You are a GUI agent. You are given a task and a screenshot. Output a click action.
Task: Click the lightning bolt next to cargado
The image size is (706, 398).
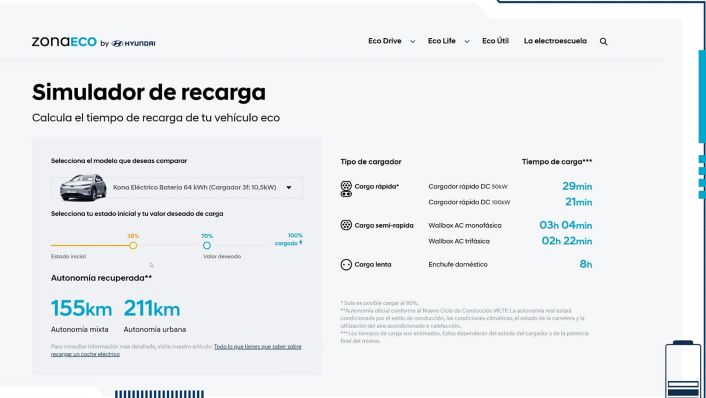point(301,243)
